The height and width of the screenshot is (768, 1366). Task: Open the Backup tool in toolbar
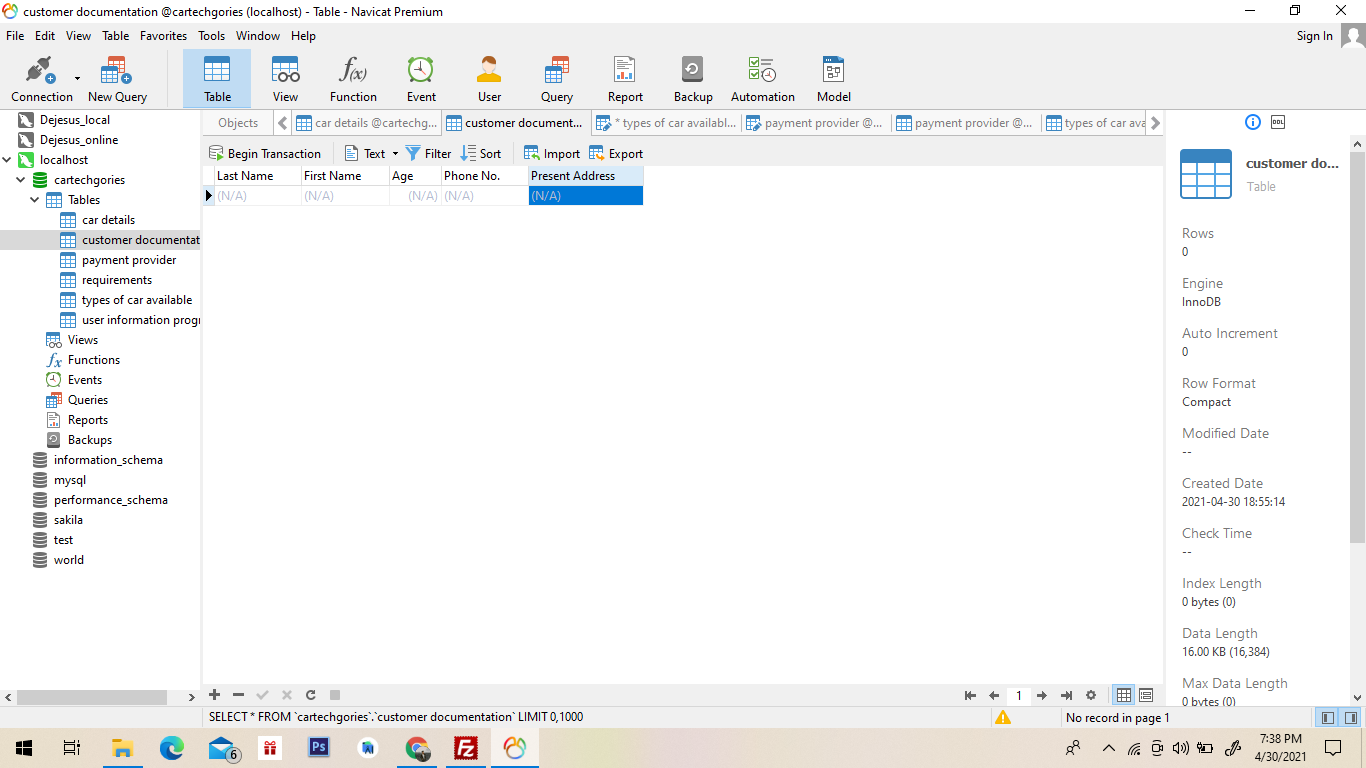pyautogui.click(x=692, y=79)
